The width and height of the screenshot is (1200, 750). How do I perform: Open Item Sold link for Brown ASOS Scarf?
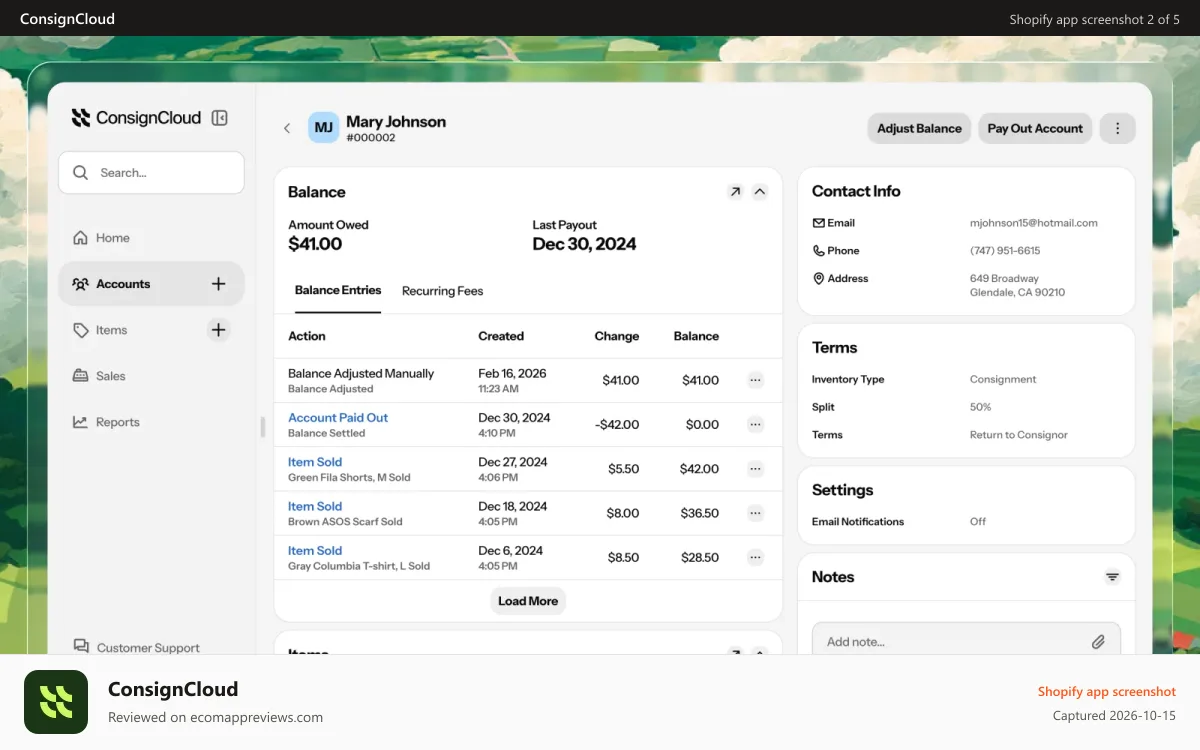tap(315, 506)
